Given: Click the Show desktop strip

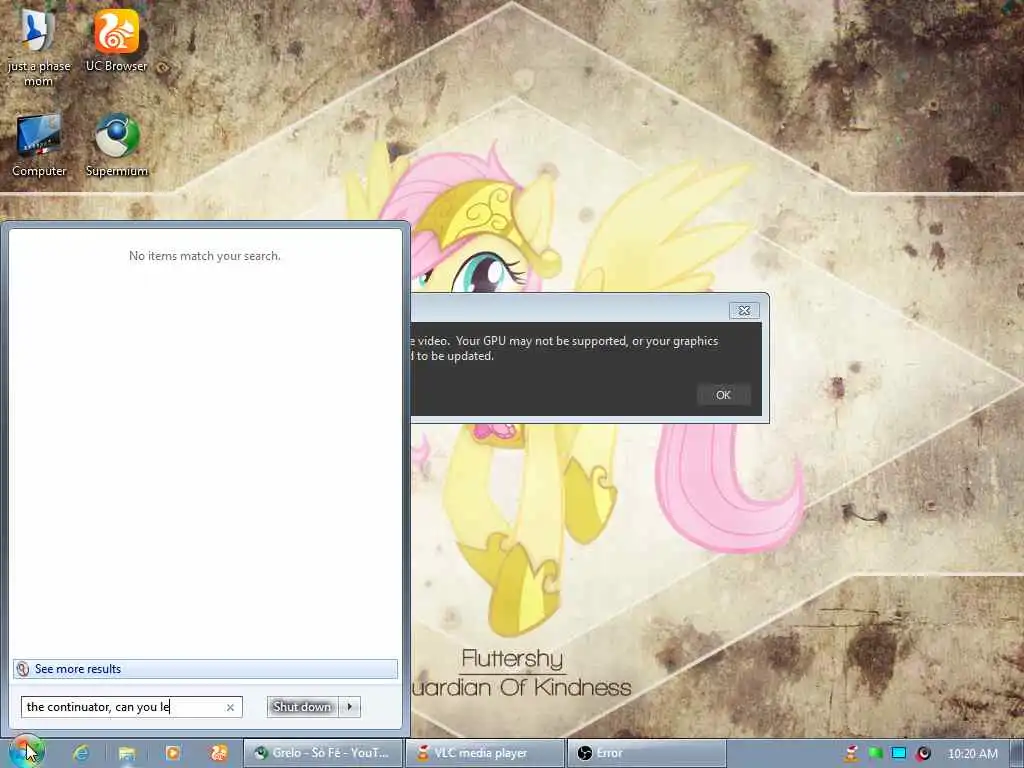Looking at the screenshot, I should 1017,753.
